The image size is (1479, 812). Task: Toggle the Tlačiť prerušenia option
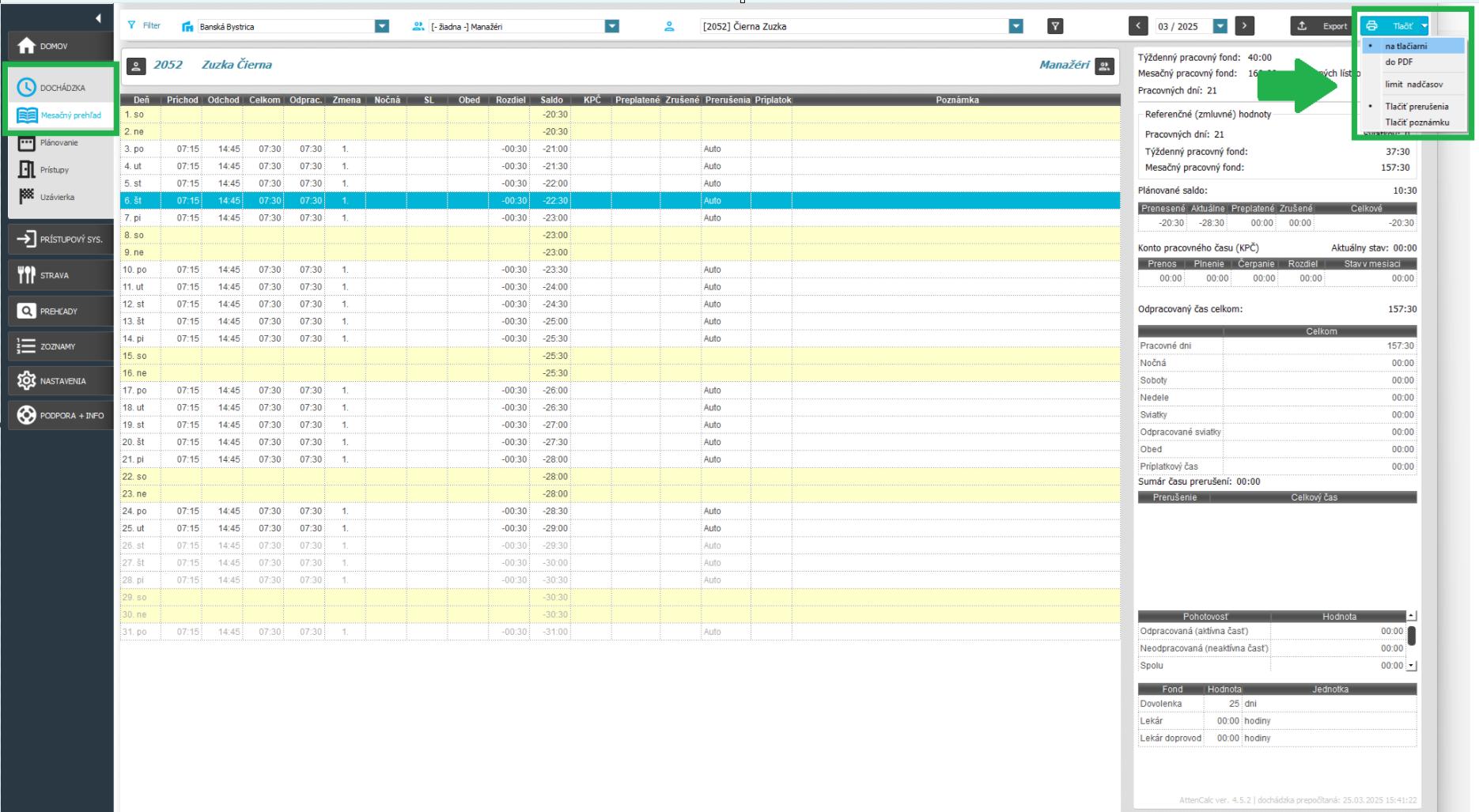1417,106
